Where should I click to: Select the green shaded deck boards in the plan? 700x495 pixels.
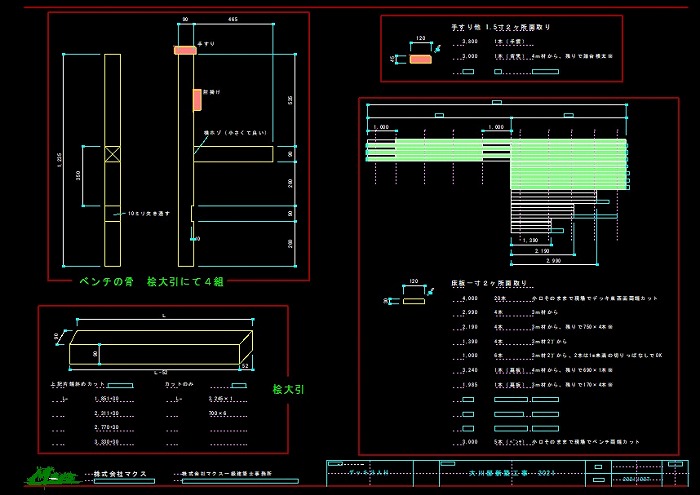point(511,164)
